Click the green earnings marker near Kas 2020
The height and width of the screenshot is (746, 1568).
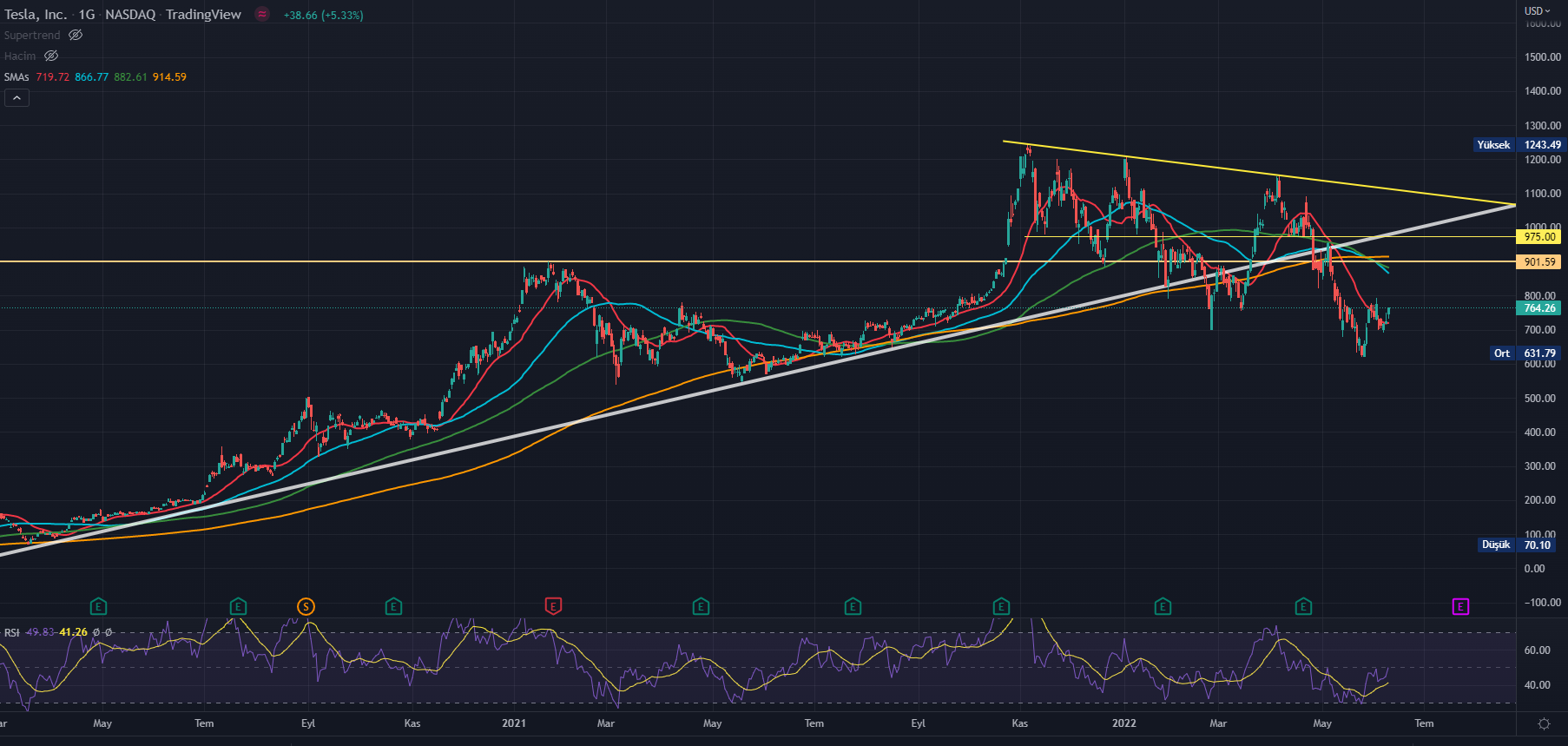point(393,606)
